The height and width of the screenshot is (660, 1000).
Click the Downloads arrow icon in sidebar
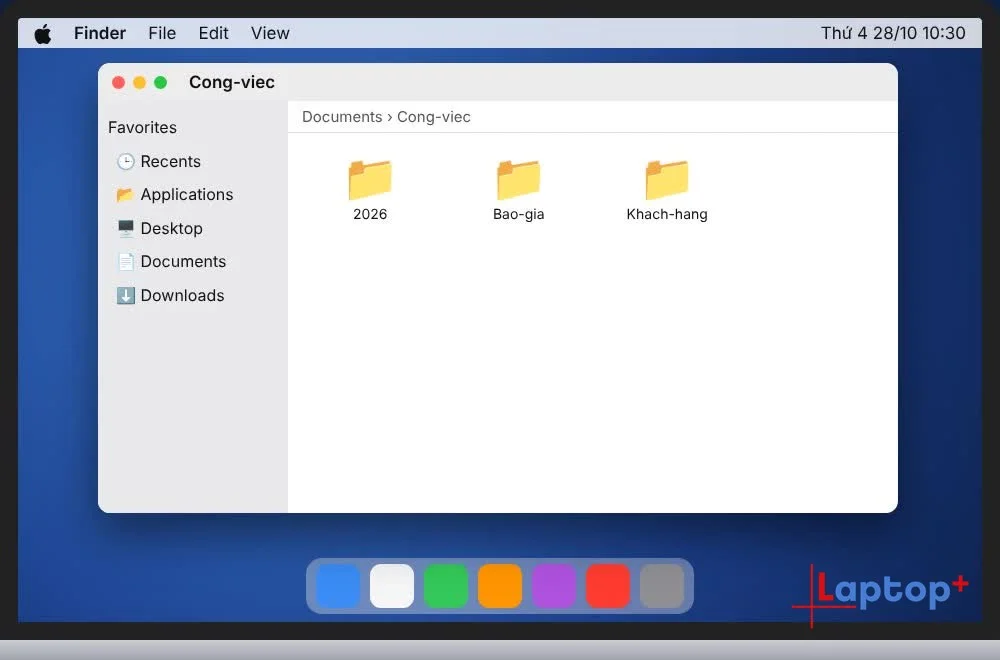(126, 295)
